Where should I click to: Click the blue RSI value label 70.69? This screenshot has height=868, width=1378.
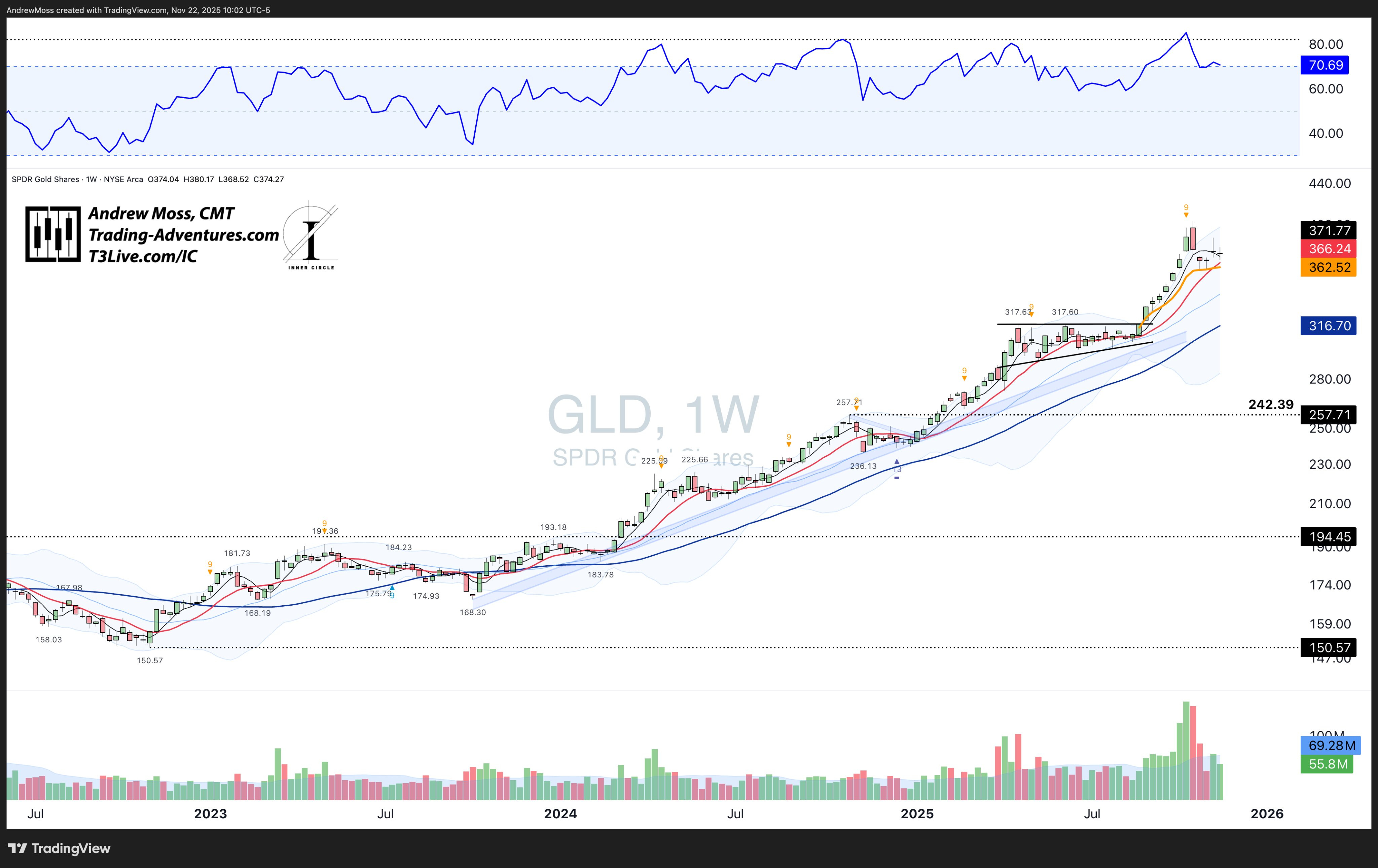click(1326, 65)
